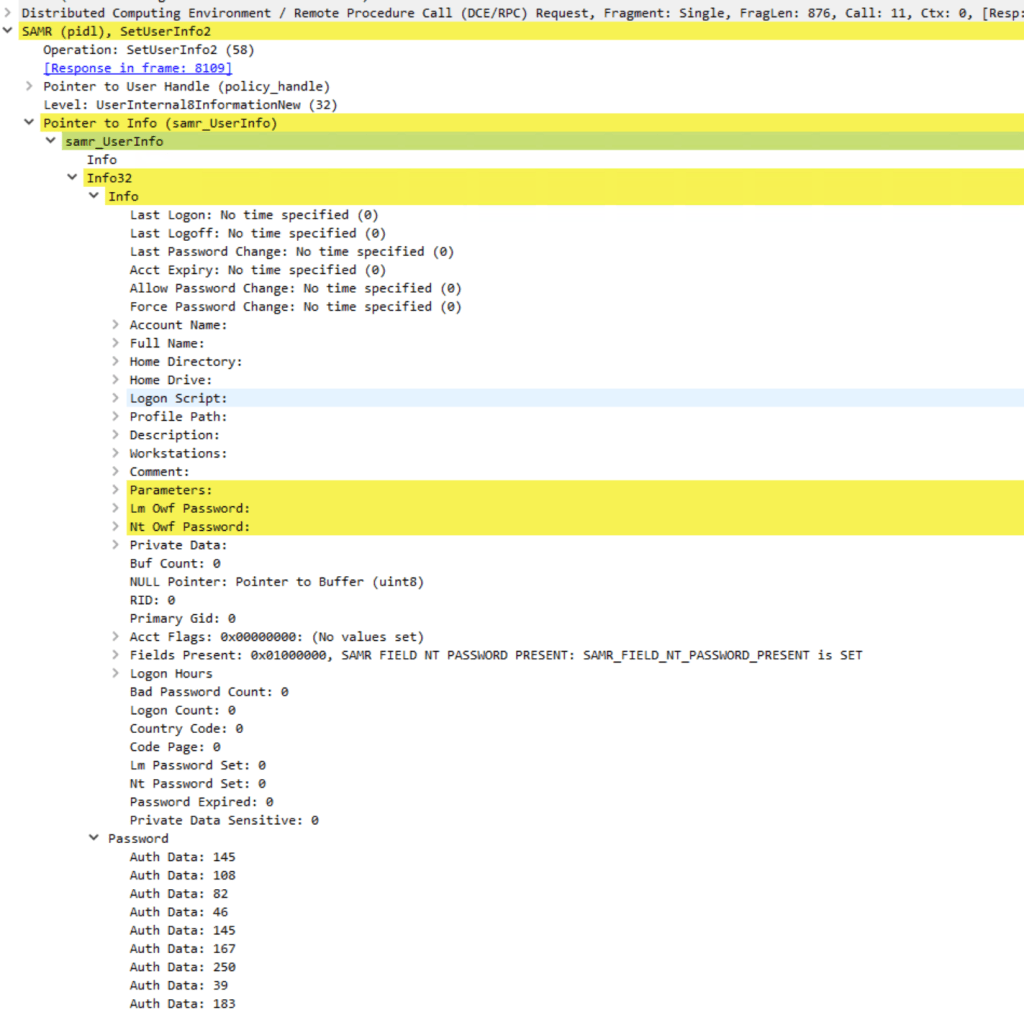The image size is (1024, 1012).
Task: Collapse the Info32 node
Action: coord(72,178)
